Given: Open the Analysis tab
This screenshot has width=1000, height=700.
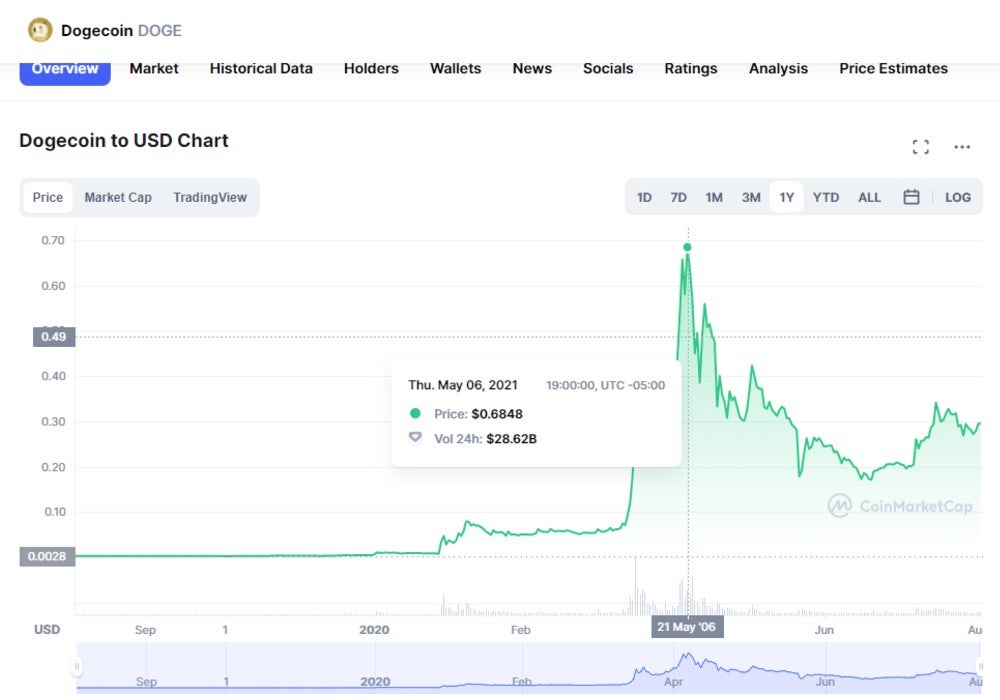Looking at the screenshot, I should (778, 69).
